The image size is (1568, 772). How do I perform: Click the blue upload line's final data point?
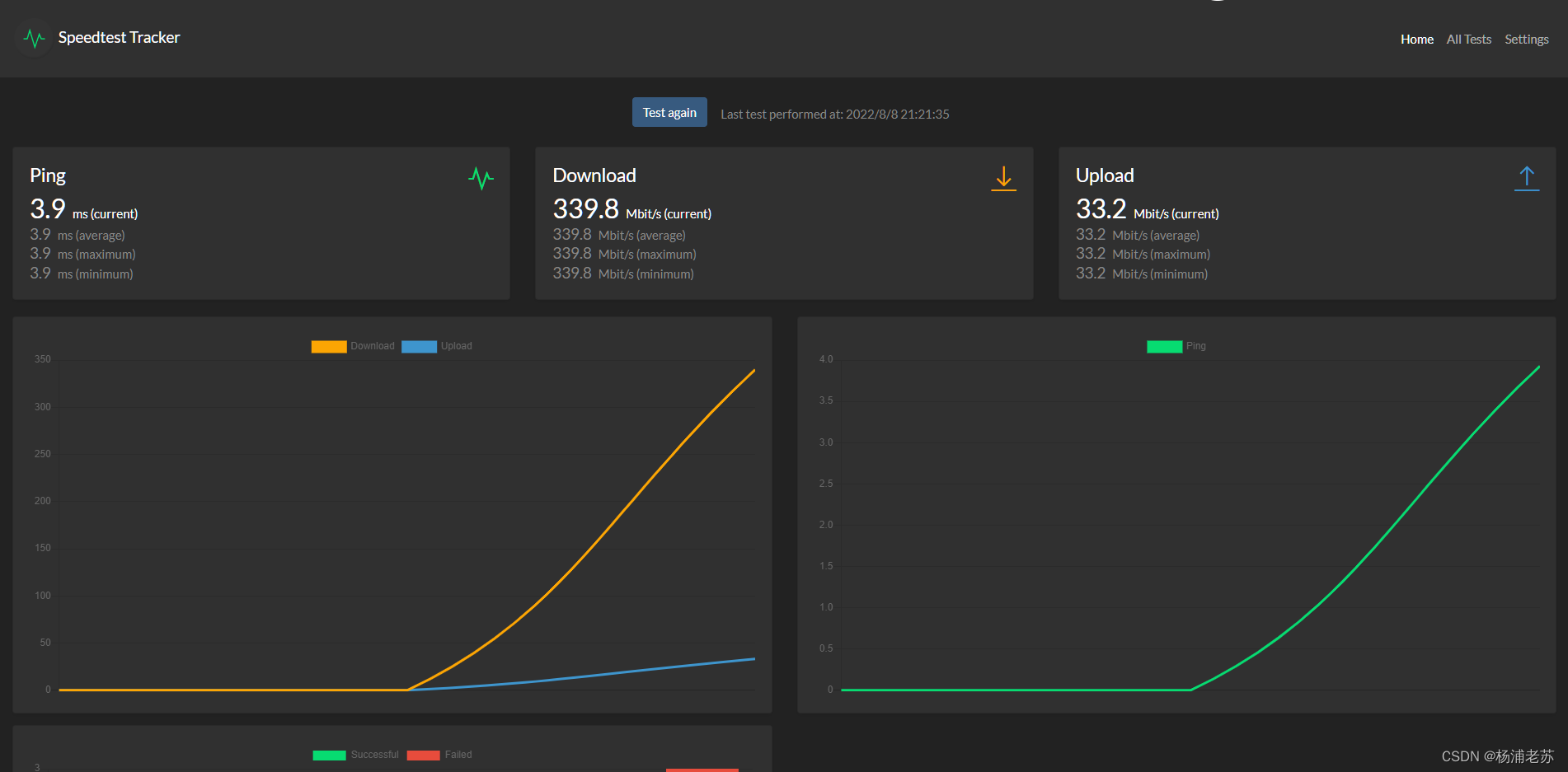(x=754, y=658)
